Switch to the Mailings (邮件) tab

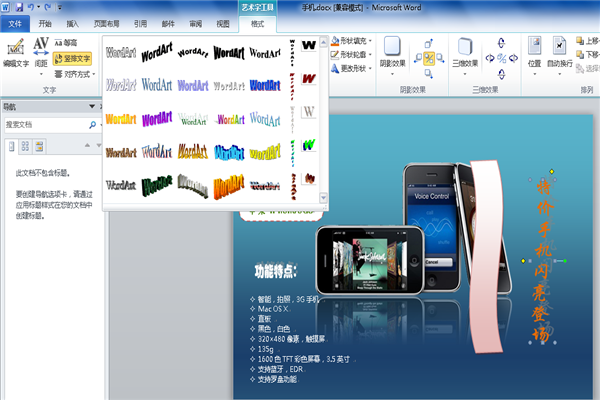pyautogui.click(x=168, y=24)
